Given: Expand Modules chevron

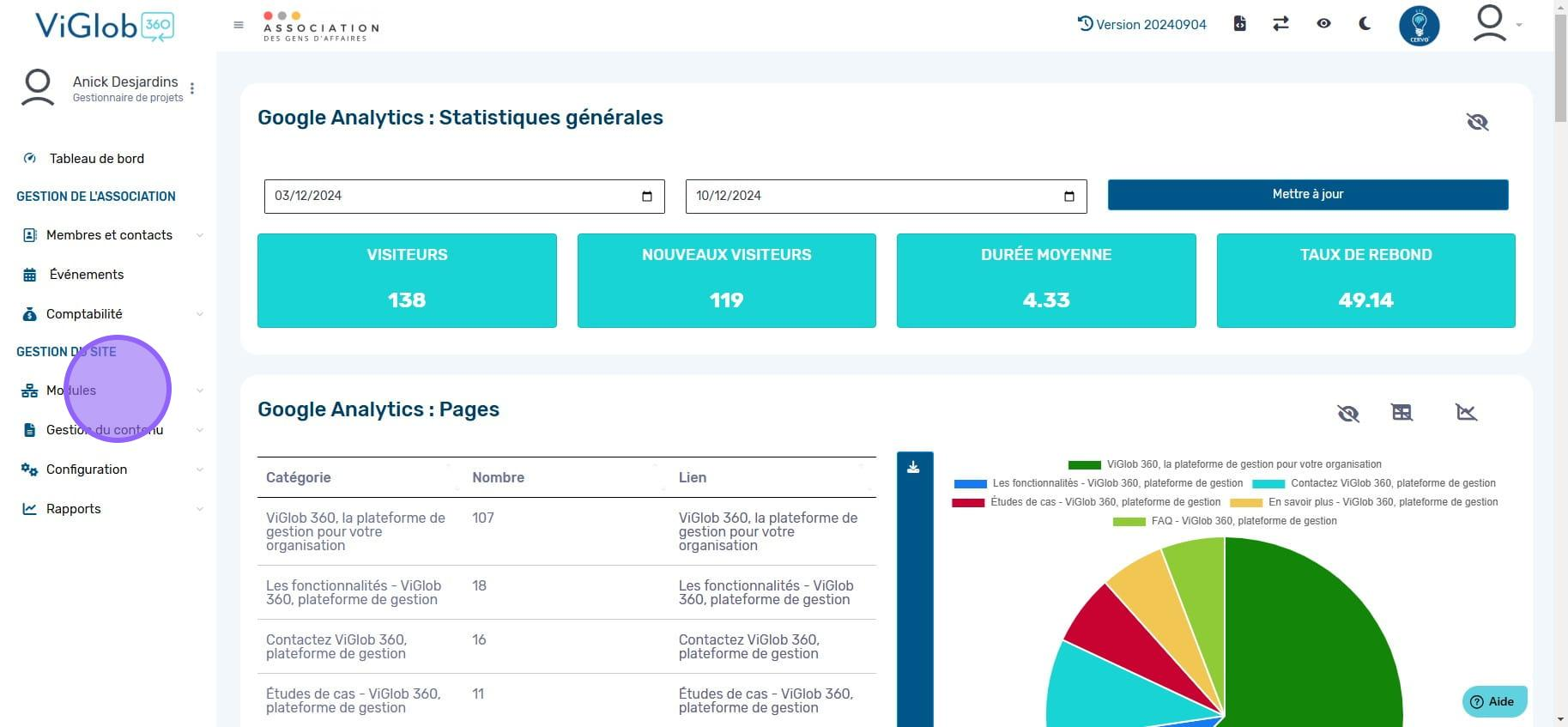Looking at the screenshot, I should coord(200,391).
